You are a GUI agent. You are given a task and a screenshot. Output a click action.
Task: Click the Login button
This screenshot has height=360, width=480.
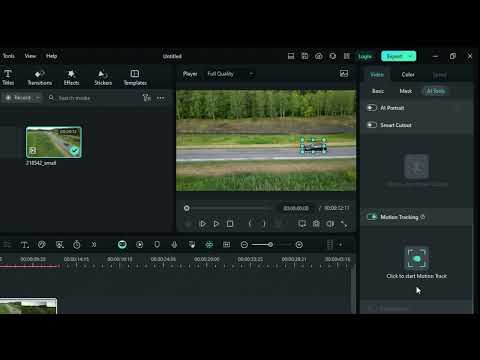click(x=365, y=56)
